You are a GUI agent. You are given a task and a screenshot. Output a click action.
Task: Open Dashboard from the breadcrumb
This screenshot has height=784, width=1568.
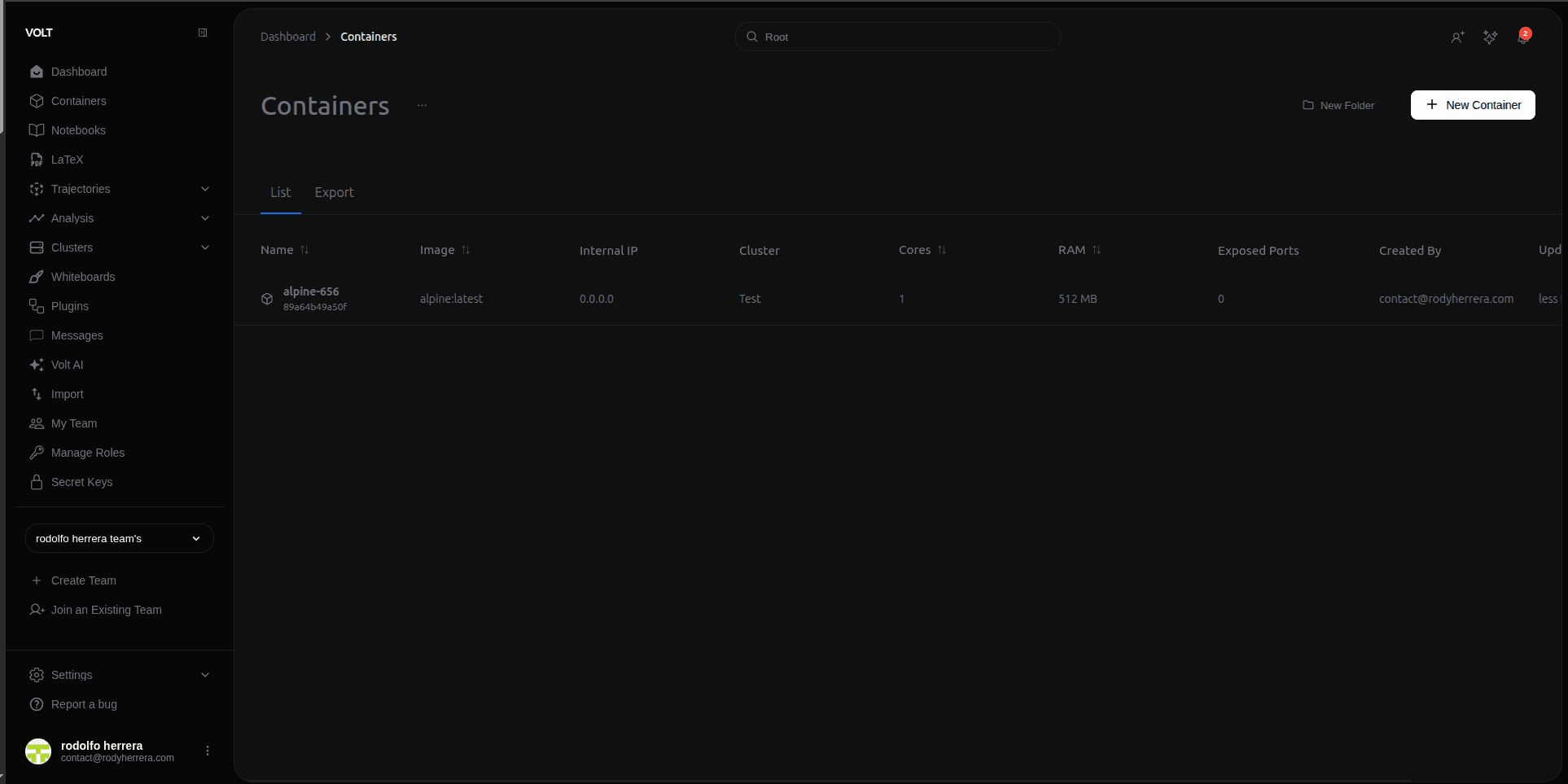click(x=287, y=37)
